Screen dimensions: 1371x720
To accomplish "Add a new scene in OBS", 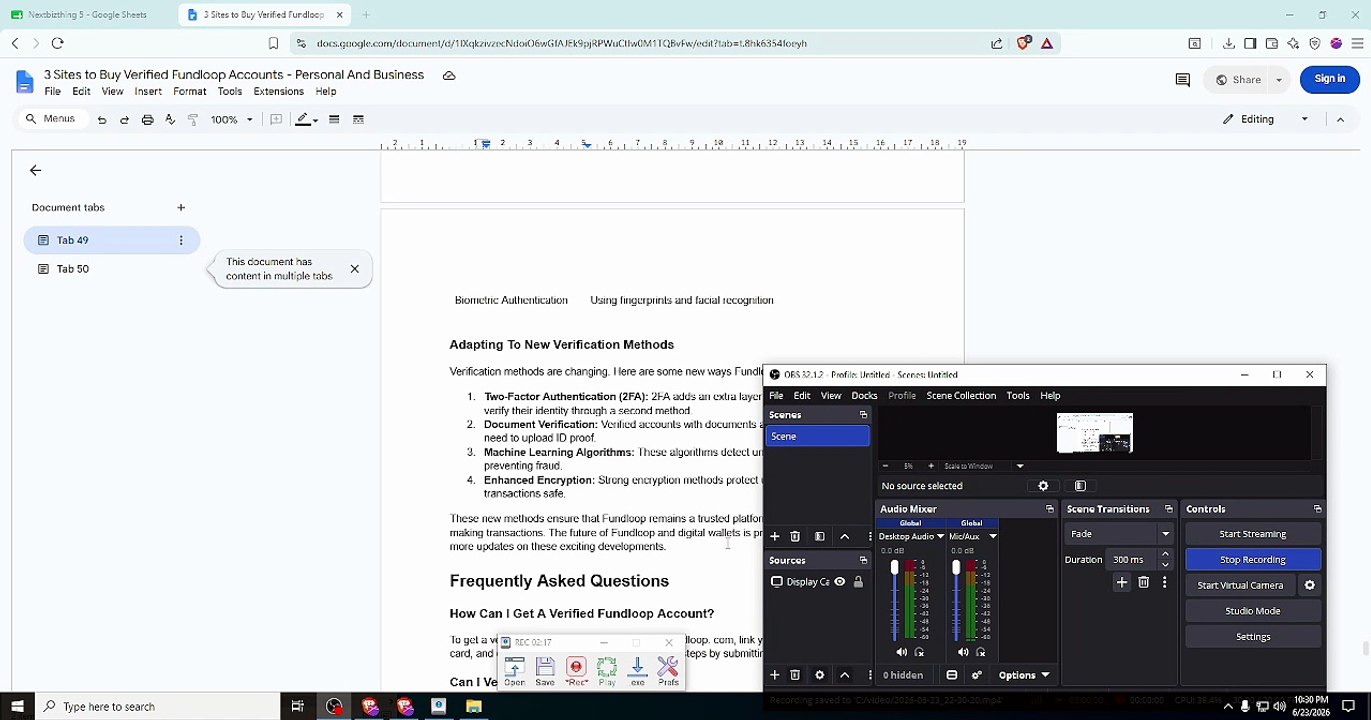I will tap(774, 537).
